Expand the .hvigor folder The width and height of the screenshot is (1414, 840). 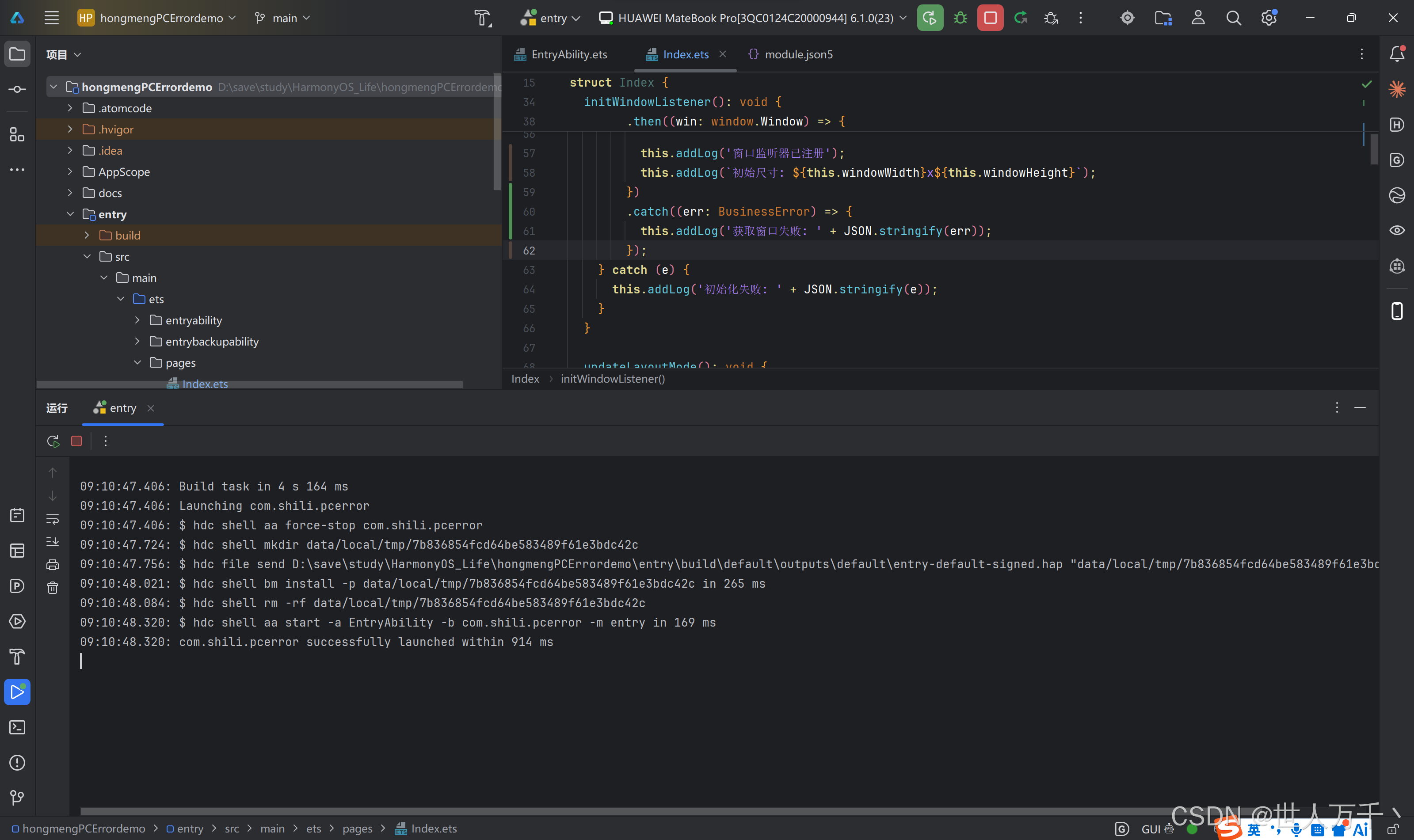[x=70, y=129]
